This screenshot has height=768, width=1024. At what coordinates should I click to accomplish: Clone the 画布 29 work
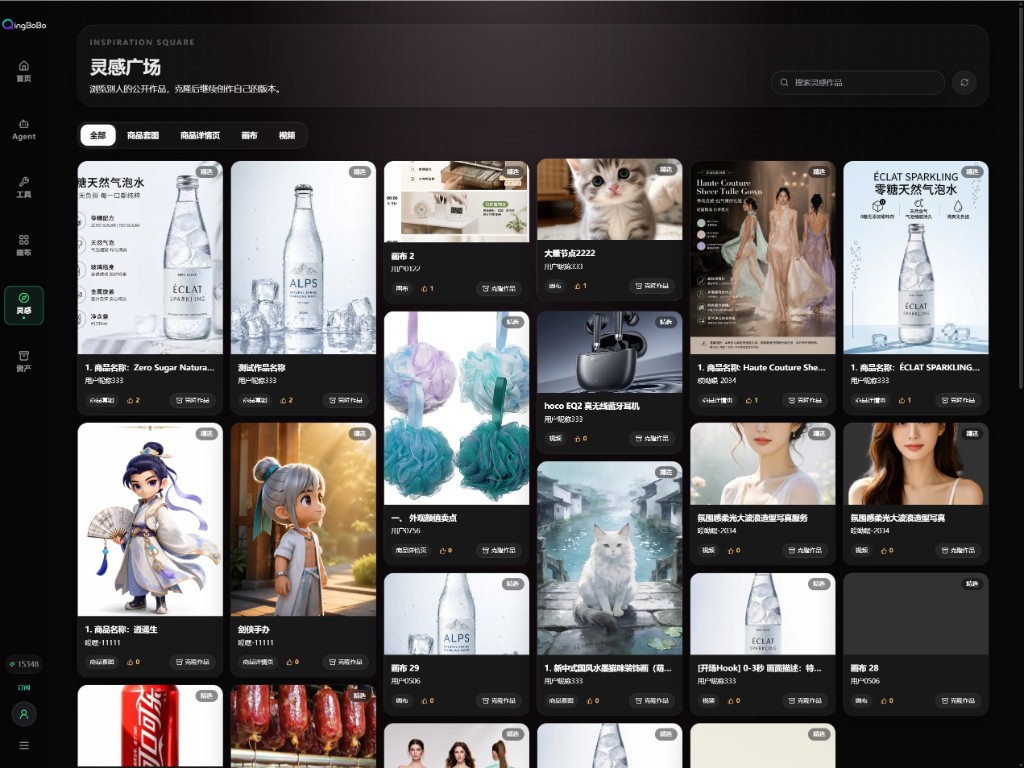coord(499,700)
